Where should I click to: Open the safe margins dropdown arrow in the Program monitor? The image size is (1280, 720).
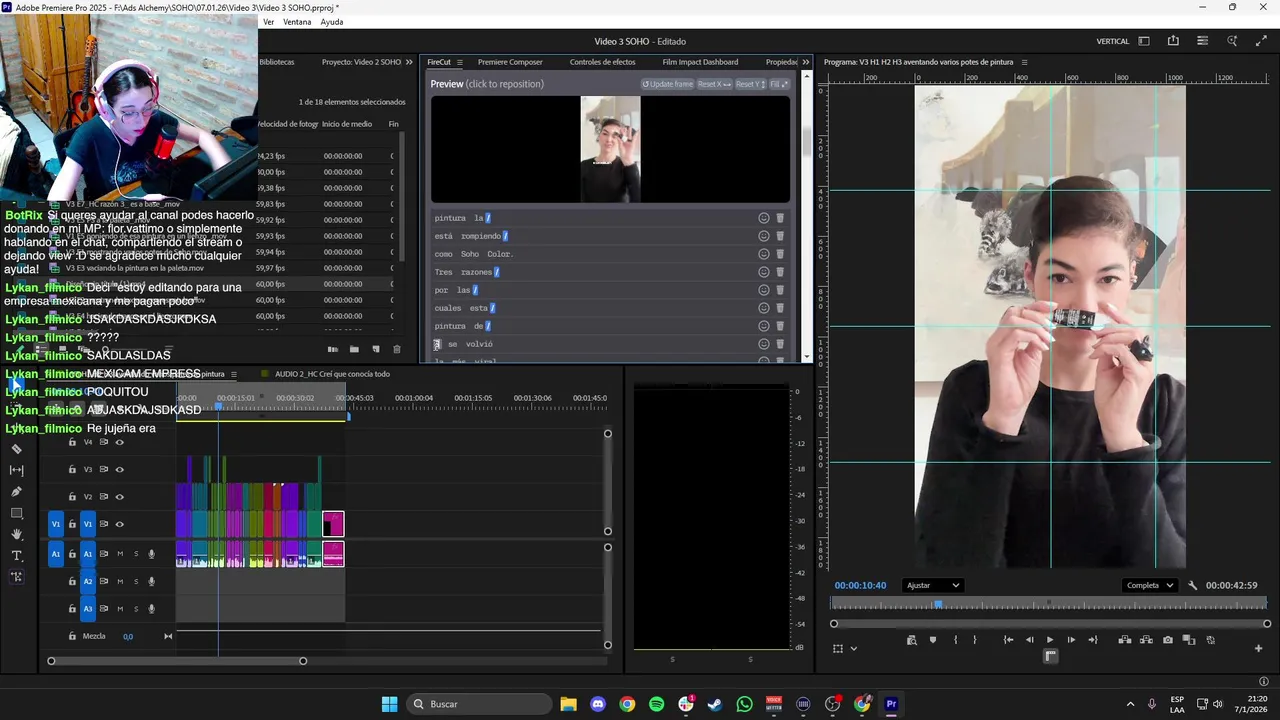tap(853, 648)
